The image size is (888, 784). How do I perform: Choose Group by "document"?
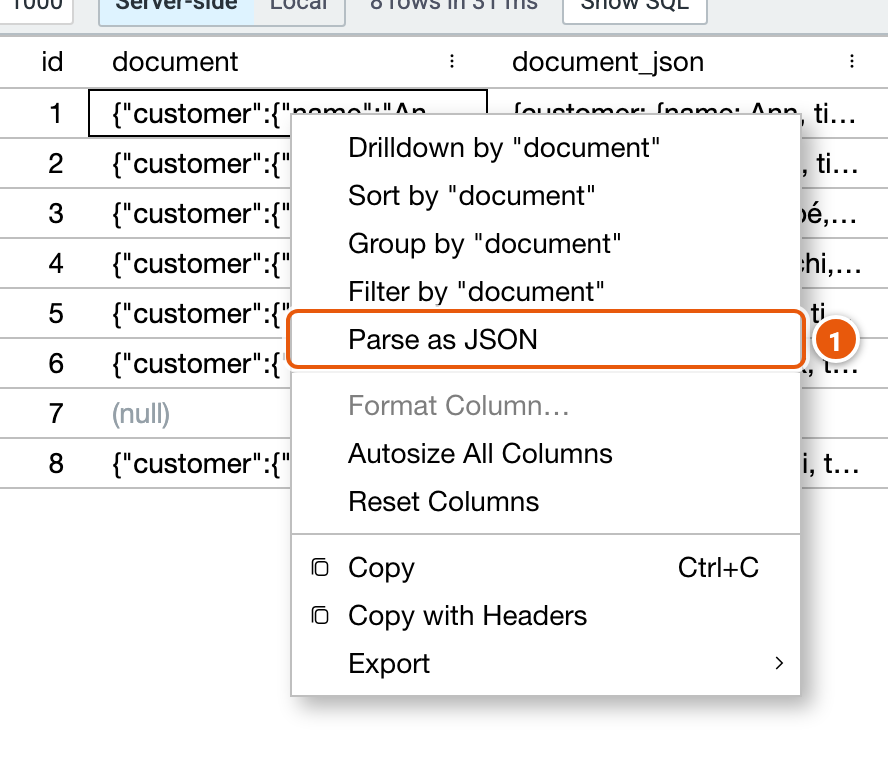[x=545, y=244]
